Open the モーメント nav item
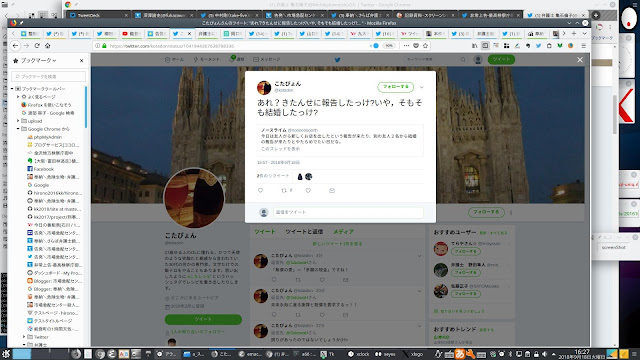 [206, 60]
